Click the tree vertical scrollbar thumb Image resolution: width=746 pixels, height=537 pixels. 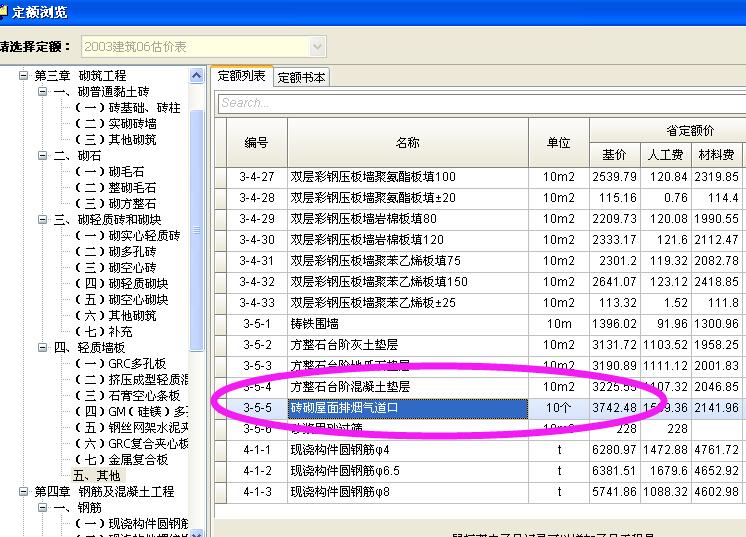click(196, 231)
